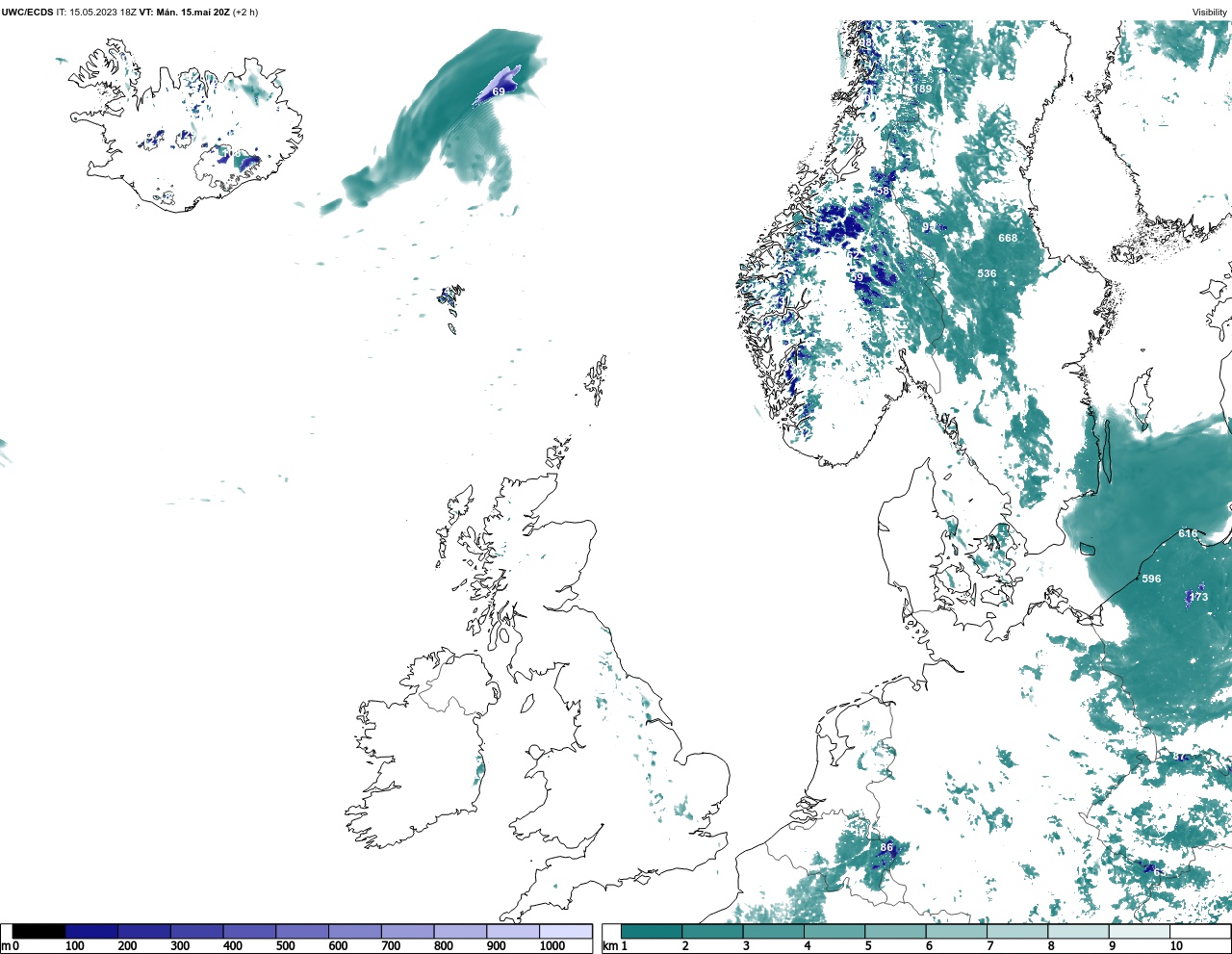
Task: Click the 300–400 m legend swatch
Action: click(x=197, y=931)
